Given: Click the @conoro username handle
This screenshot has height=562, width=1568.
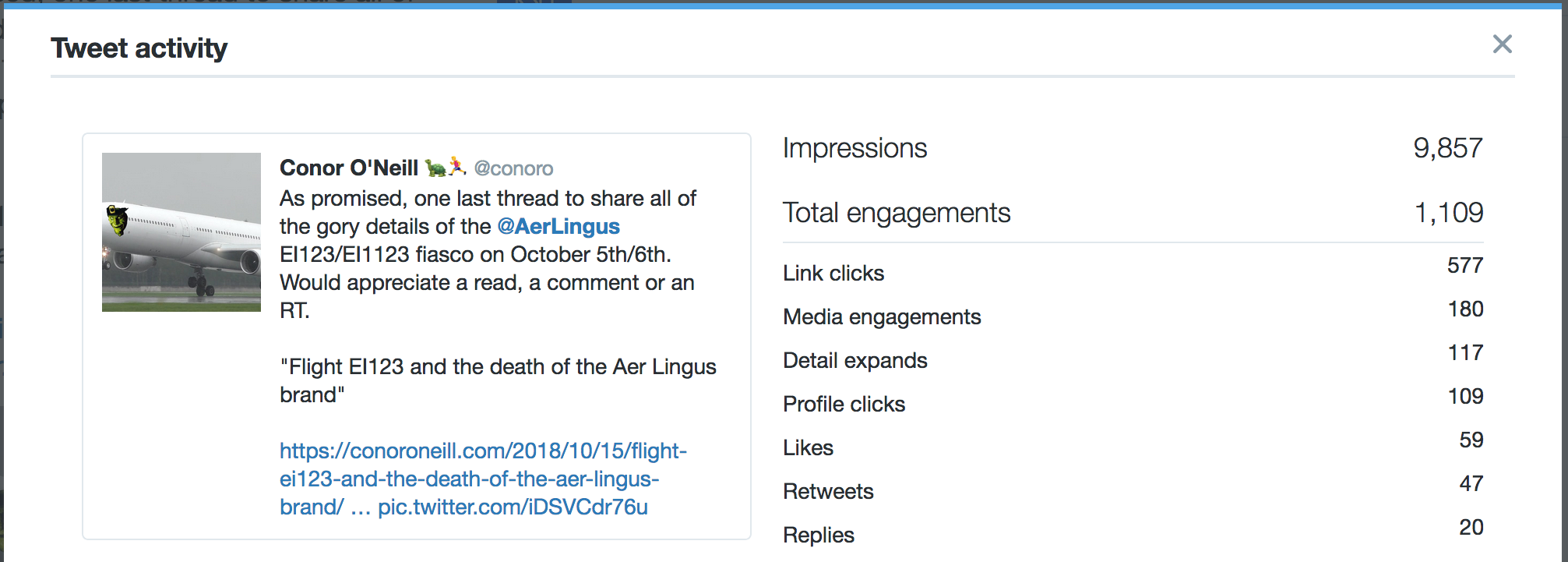Looking at the screenshot, I should (x=513, y=168).
